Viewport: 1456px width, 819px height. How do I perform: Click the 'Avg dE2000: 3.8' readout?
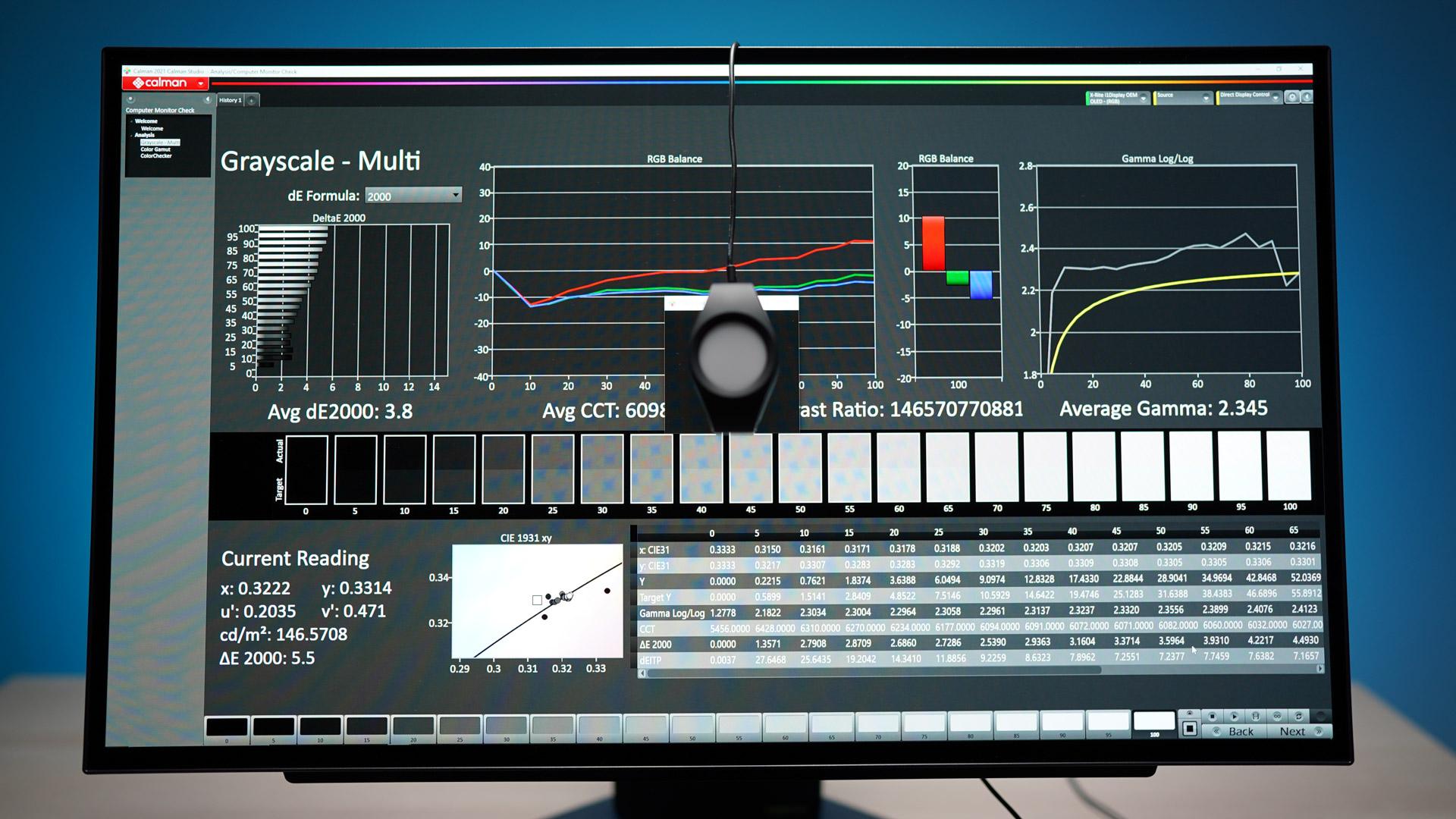tap(340, 412)
